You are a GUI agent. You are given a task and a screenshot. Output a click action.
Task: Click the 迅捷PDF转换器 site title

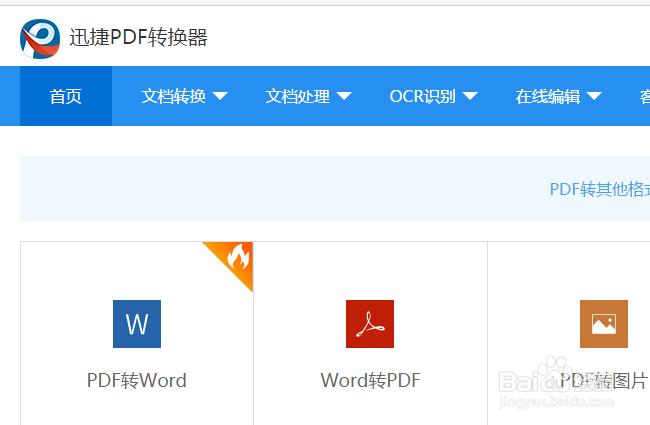click(138, 37)
